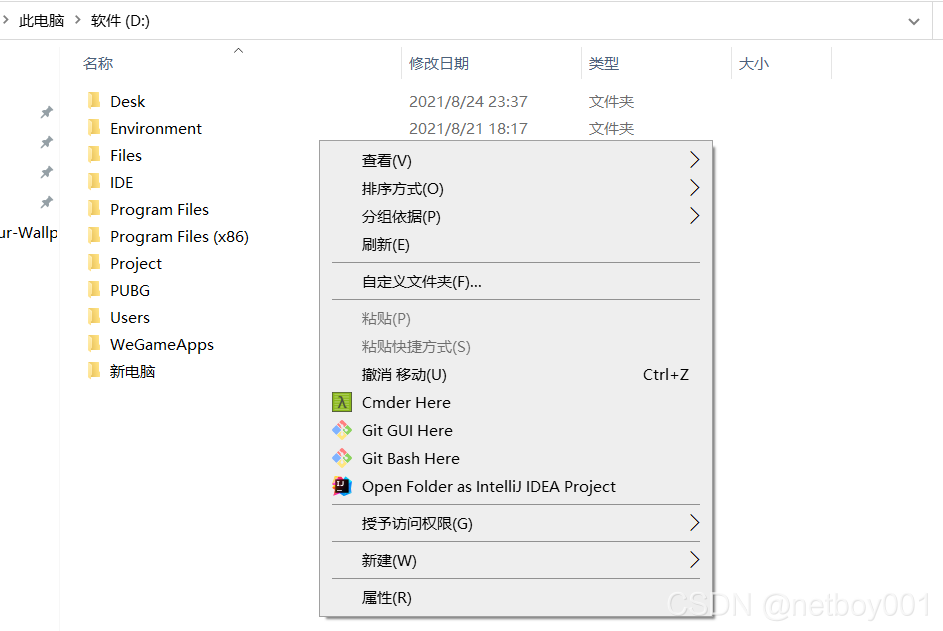
Task: Click the Git Bash Here icon
Action: point(342,458)
